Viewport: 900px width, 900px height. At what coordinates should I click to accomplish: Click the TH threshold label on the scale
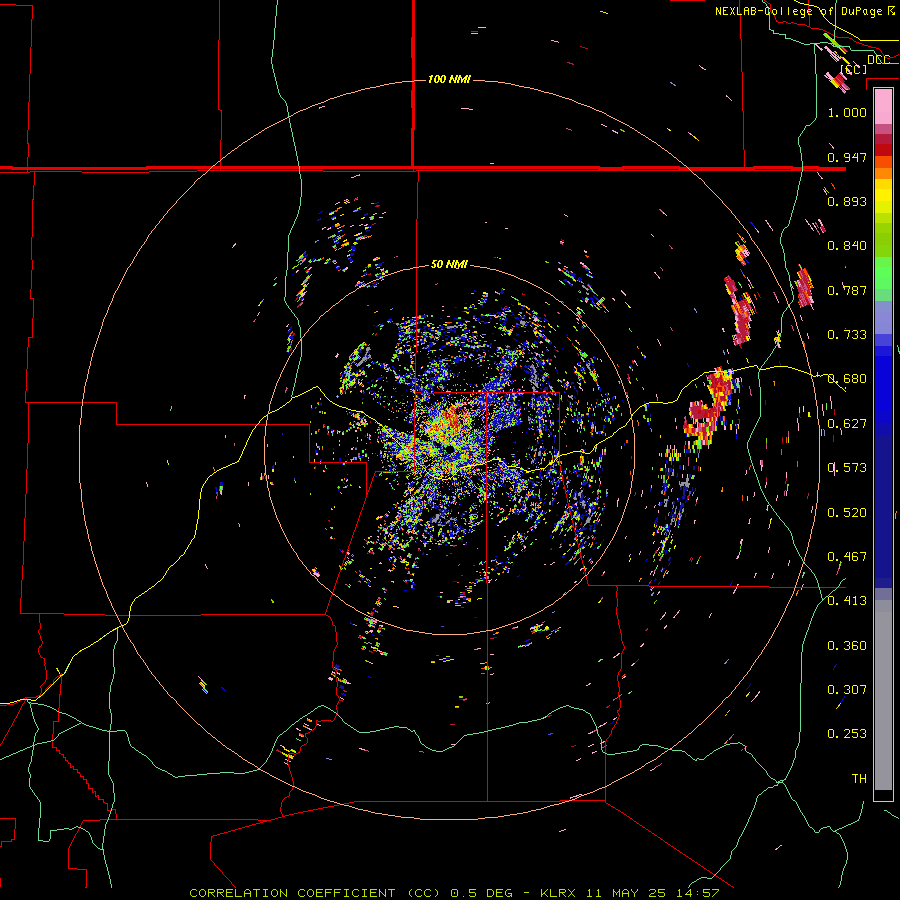859,779
